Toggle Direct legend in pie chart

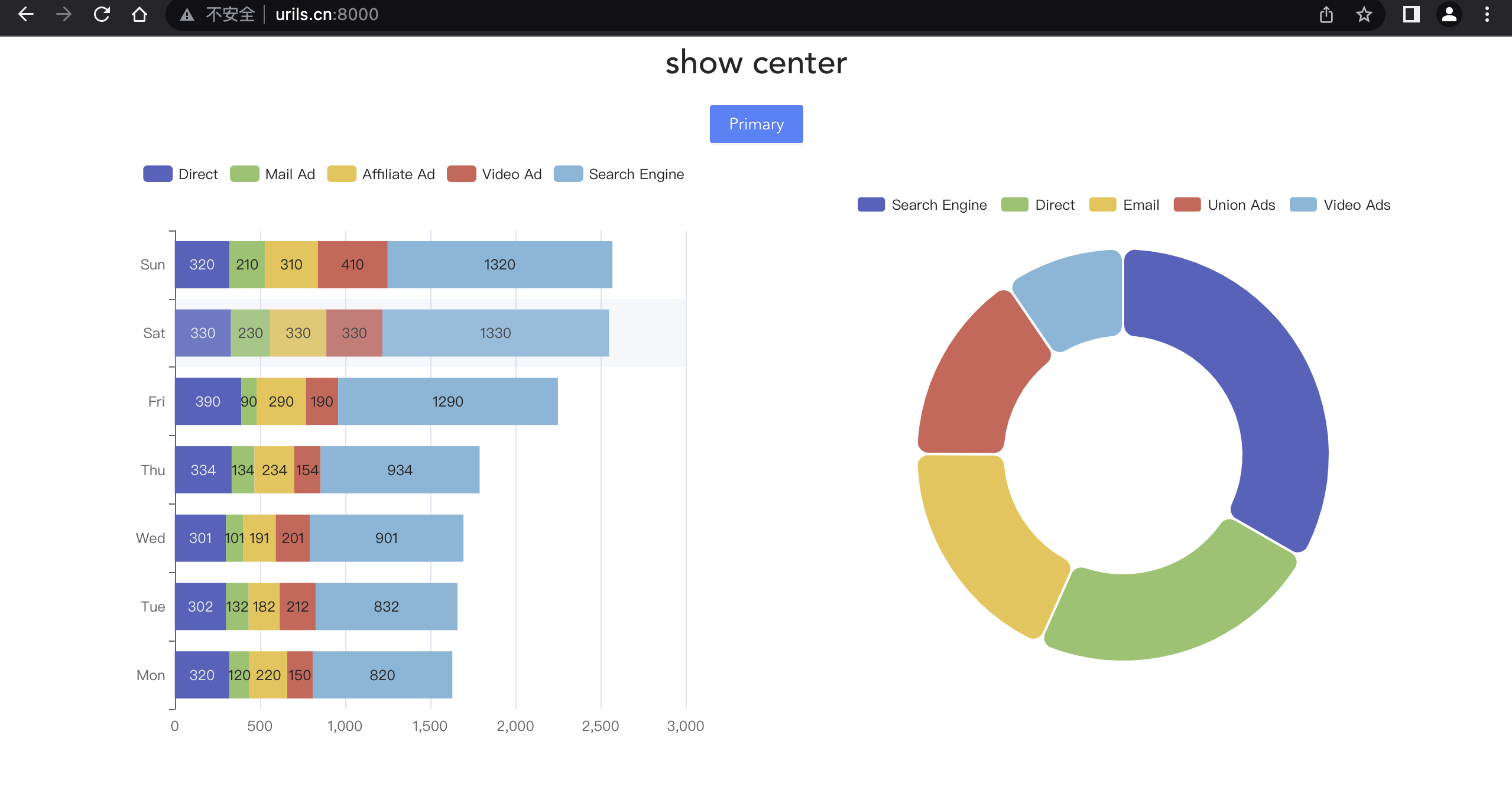point(1038,205)
